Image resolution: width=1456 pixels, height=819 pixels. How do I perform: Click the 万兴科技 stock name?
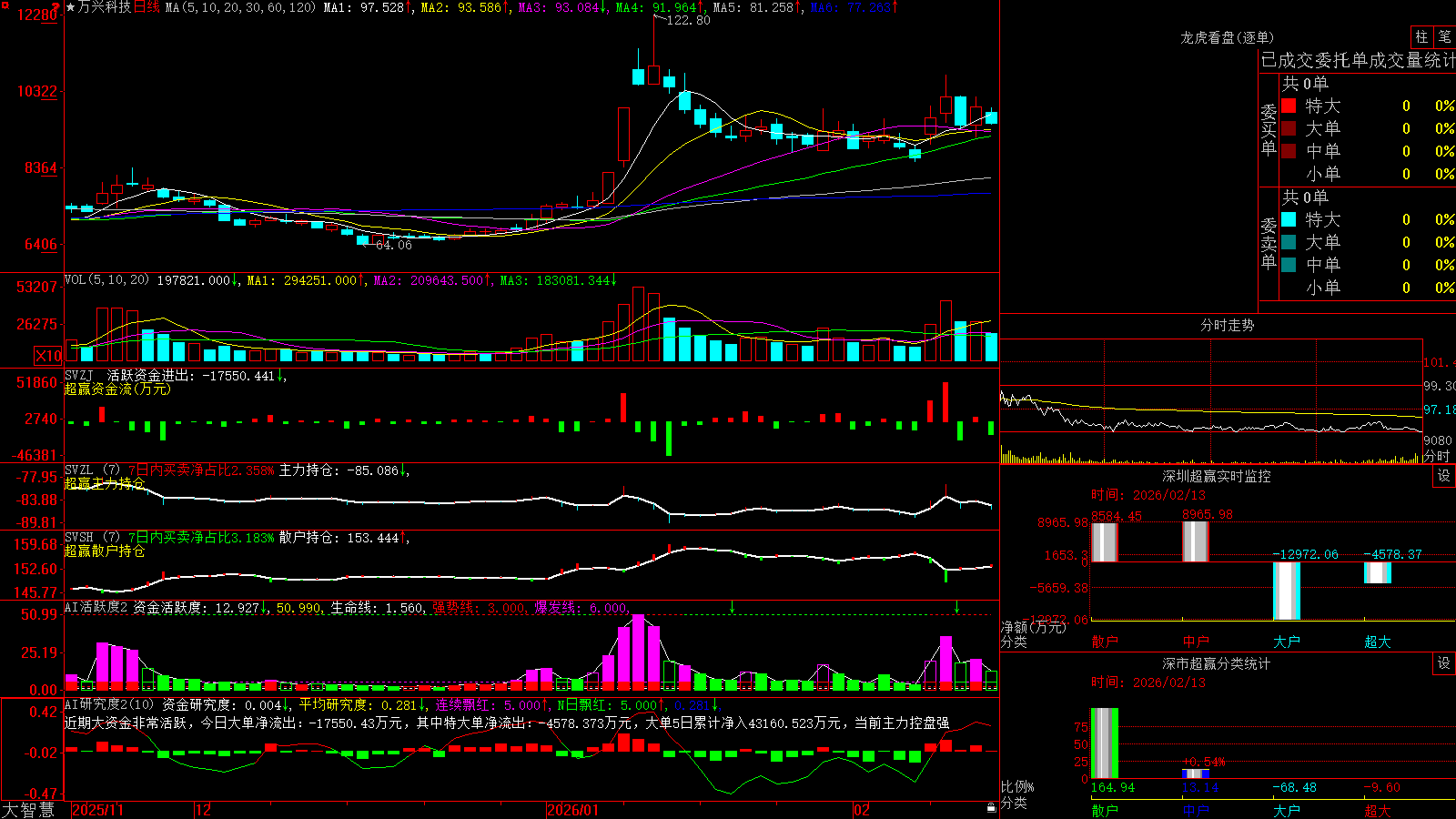tap(105, 7)
